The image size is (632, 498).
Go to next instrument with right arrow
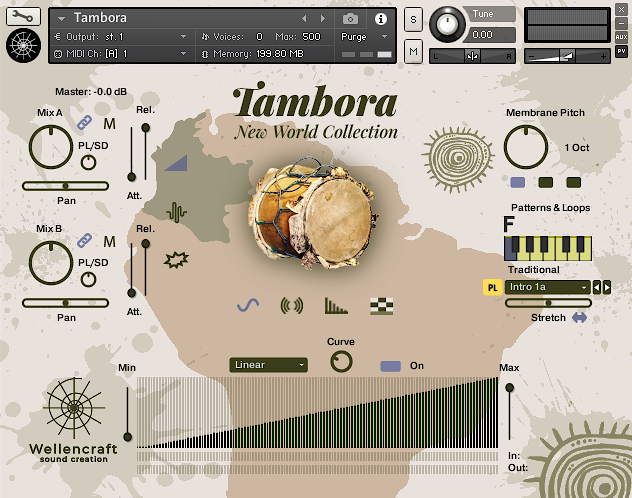point(322,19)
